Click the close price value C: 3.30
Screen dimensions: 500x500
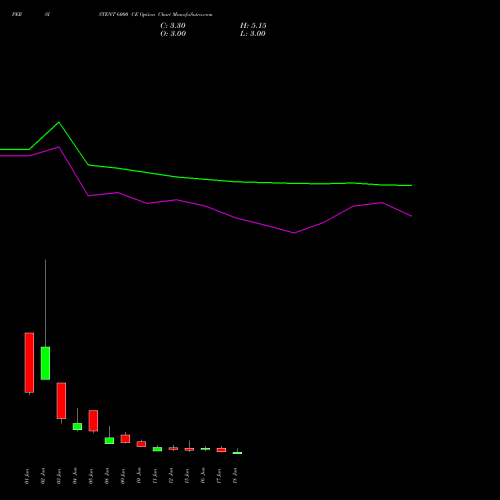[173, 26]
